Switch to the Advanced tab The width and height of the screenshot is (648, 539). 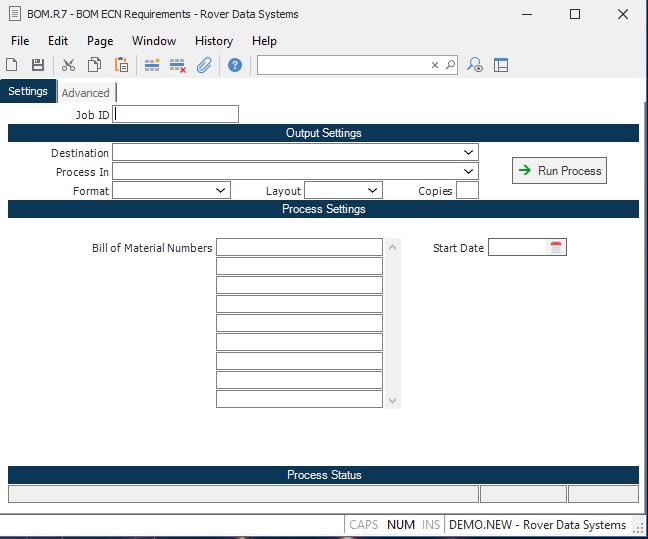point(85,93)
